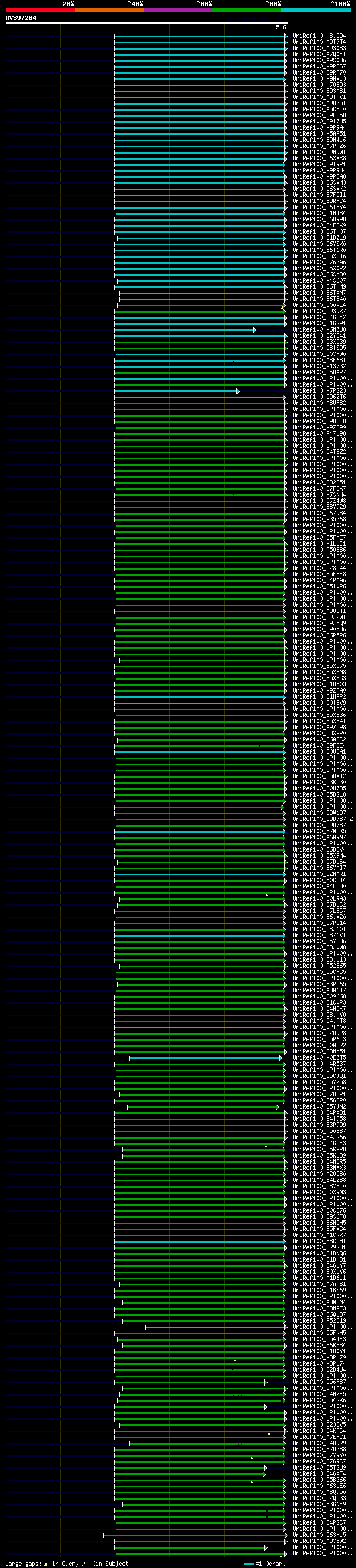Select hit label UniRef100_B6TE40
Image resolution: width=356 pixels, height=1568 pixels.
click(319, 299)
